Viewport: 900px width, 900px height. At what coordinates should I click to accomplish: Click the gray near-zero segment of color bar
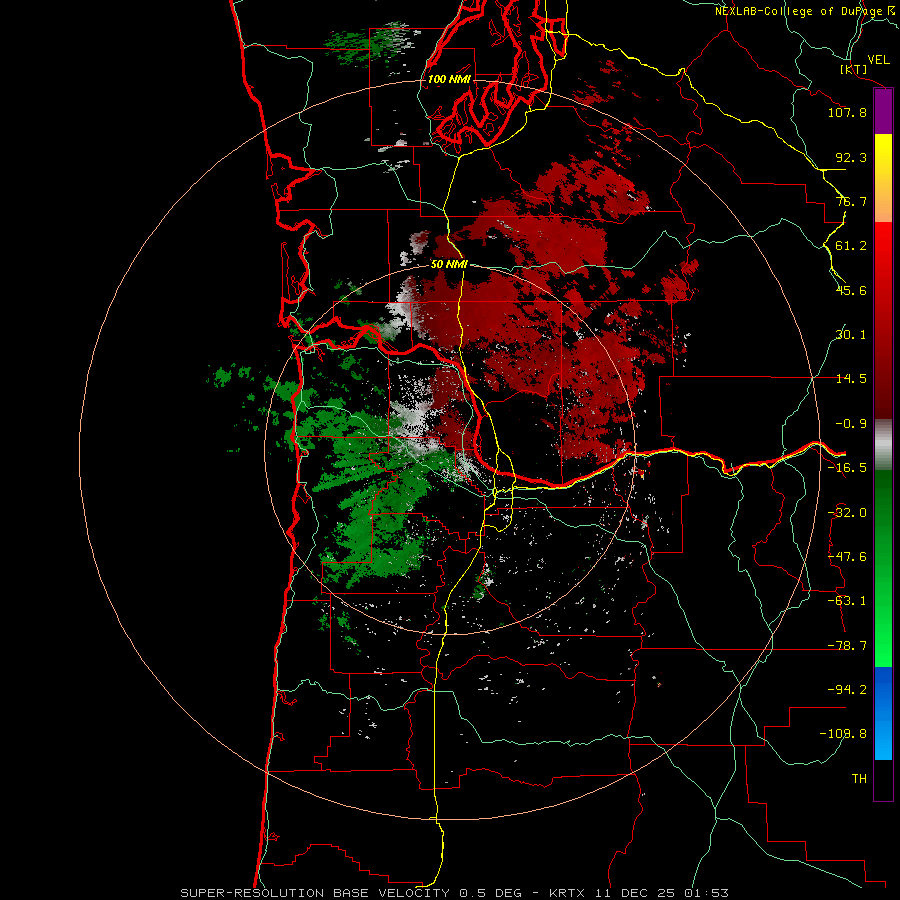click(883, 445)
